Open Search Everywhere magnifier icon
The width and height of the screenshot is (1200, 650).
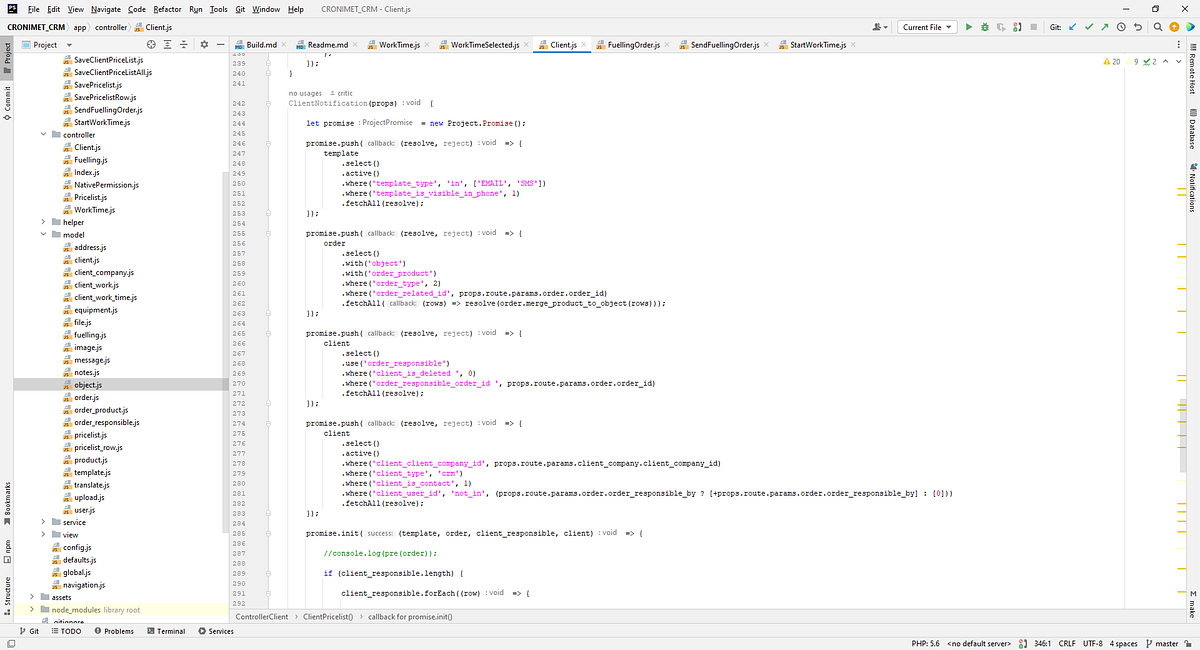1158,27
